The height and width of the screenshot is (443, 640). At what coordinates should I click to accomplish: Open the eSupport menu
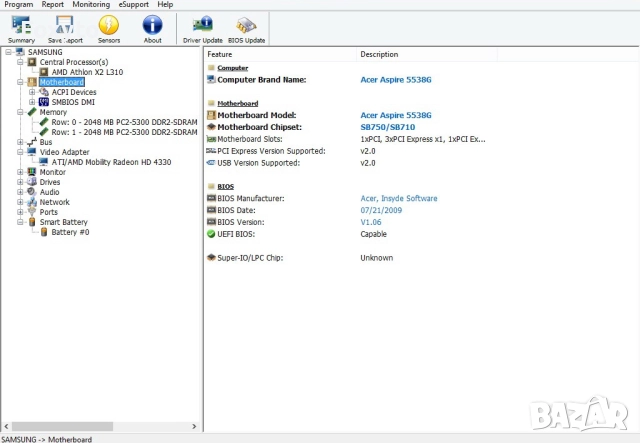pyautogui.click(x=133, y=4)
